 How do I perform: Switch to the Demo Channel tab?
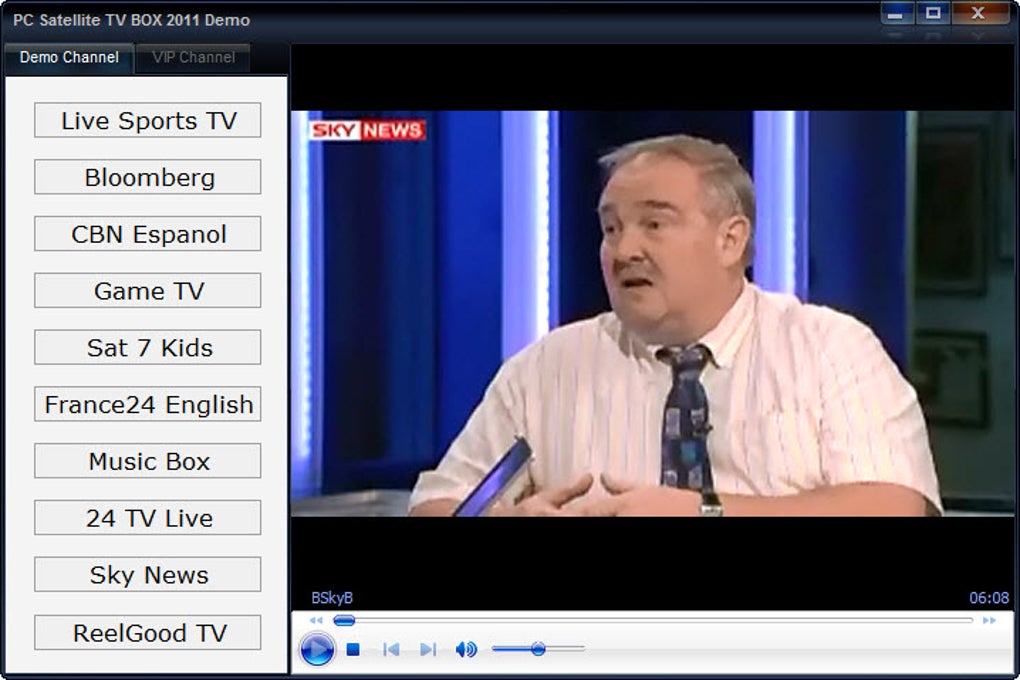point(70,58)
